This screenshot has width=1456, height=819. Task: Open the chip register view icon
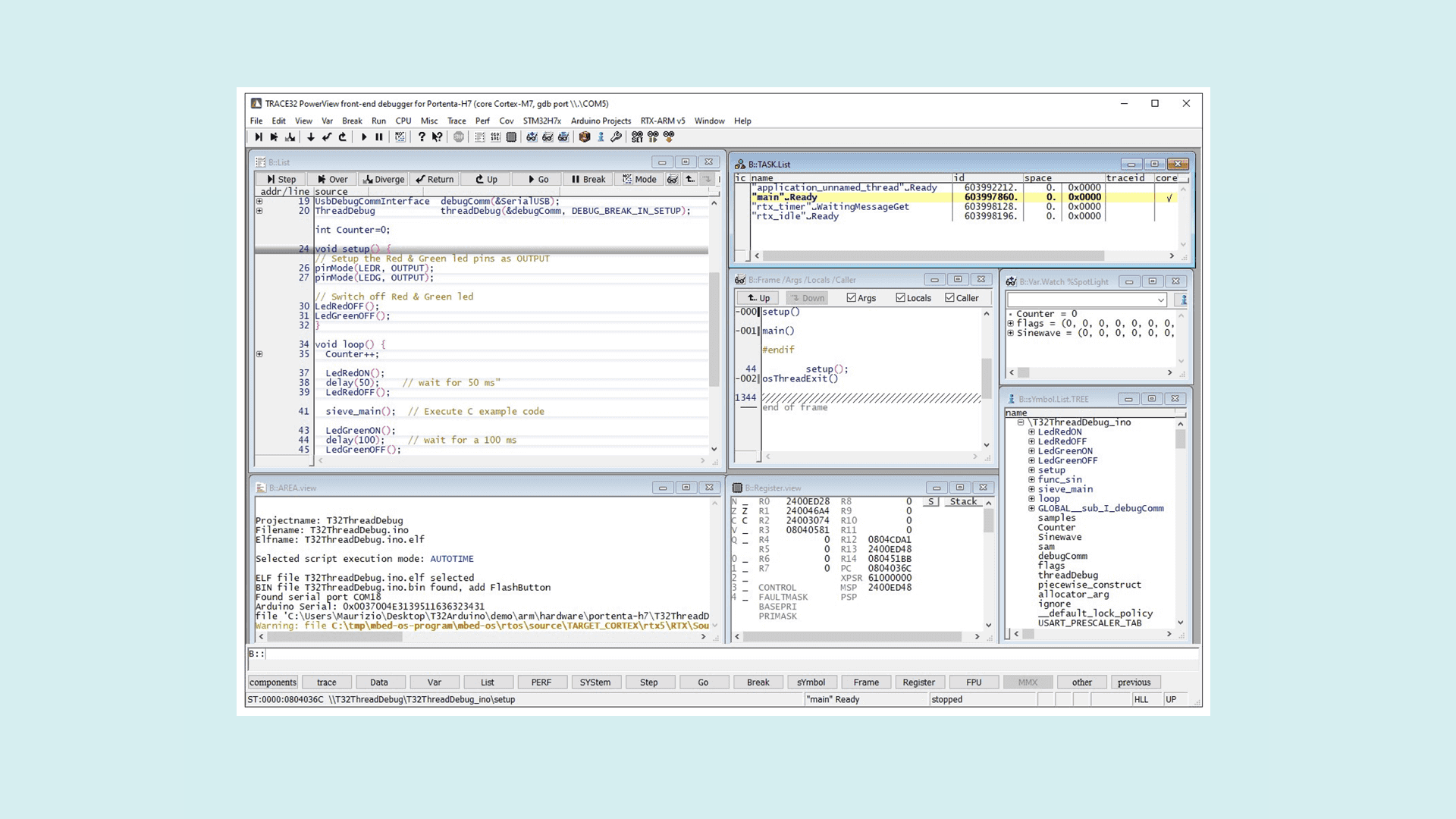tap(512, 137)
